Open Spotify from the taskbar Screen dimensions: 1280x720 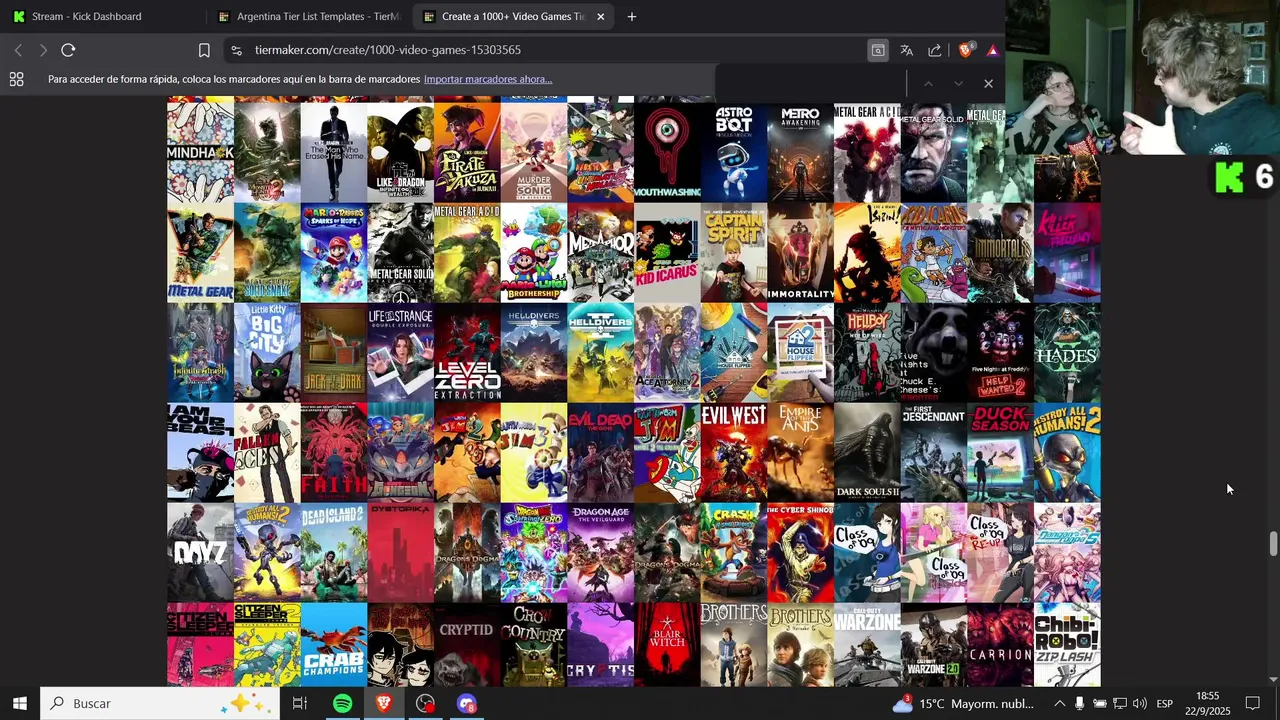pyautogui.click(x=342, y=703)
